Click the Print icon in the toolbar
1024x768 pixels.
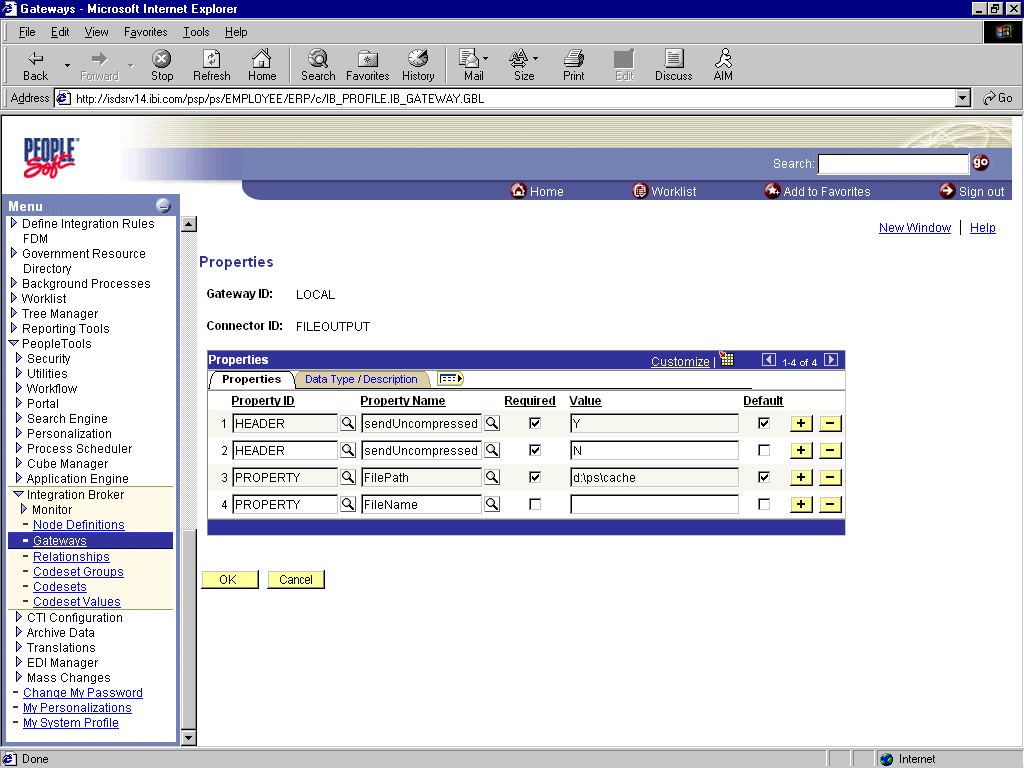click(573, 65)
